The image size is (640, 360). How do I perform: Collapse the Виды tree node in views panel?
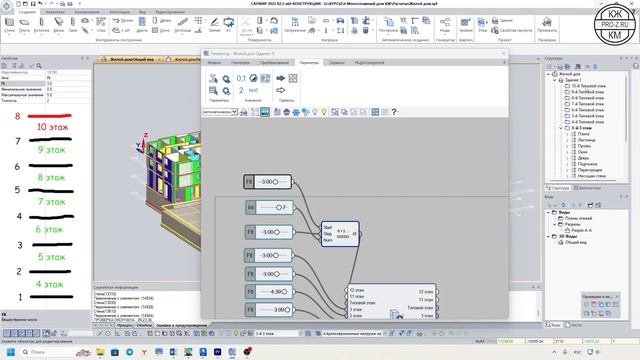coord(549,212)
